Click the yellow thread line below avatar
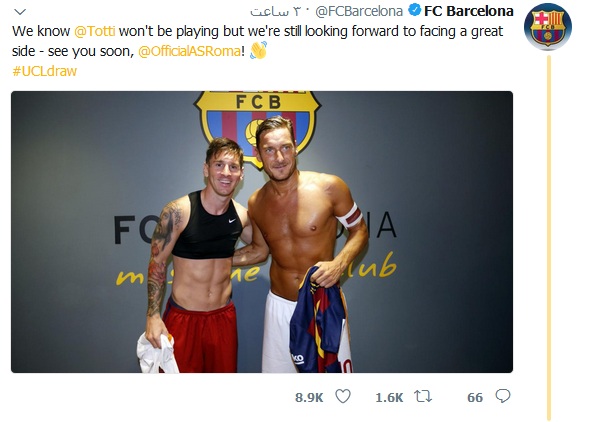This screenshot has height=422, width=600. pos(549,237)
